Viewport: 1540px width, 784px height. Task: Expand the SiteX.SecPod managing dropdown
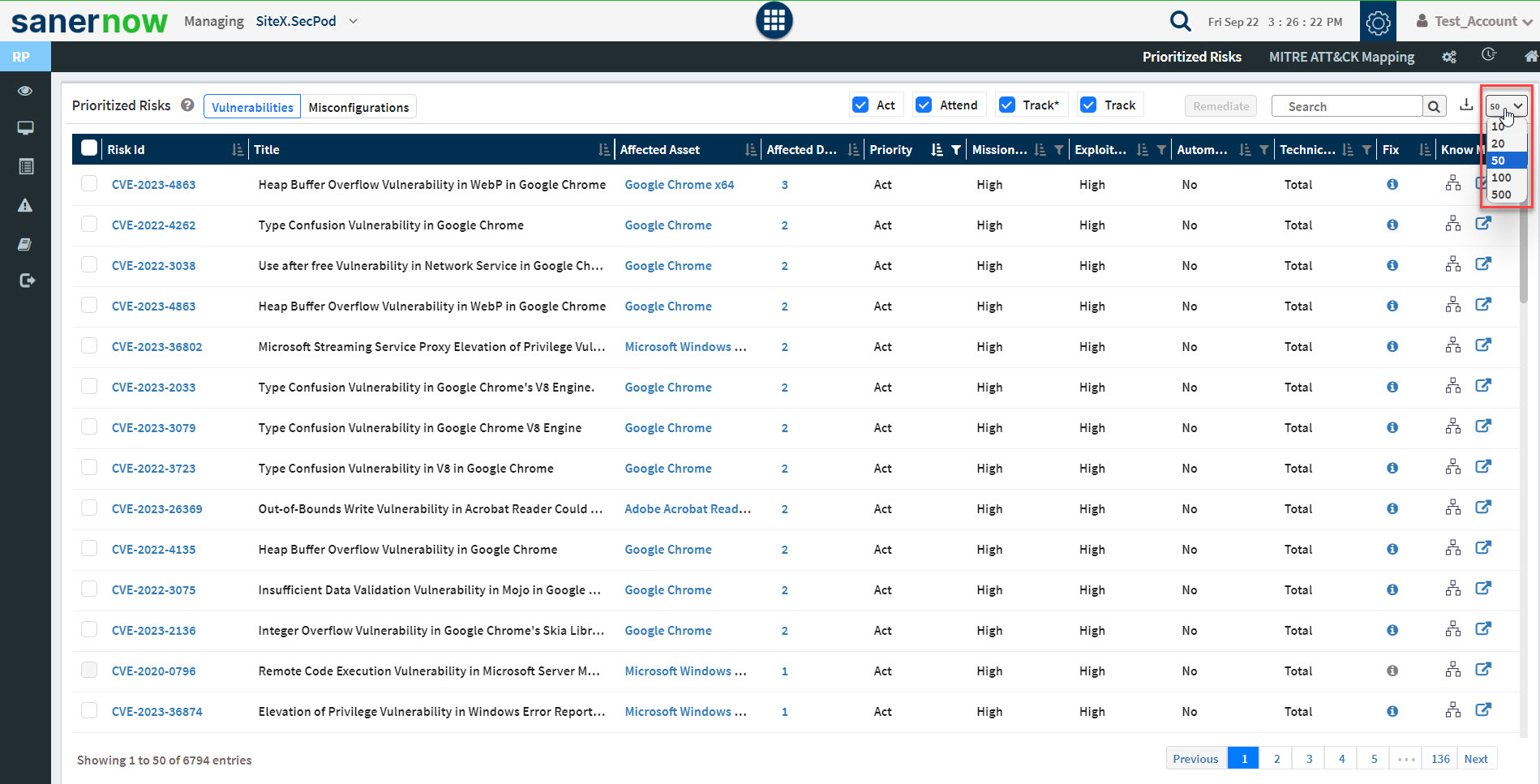307,21
